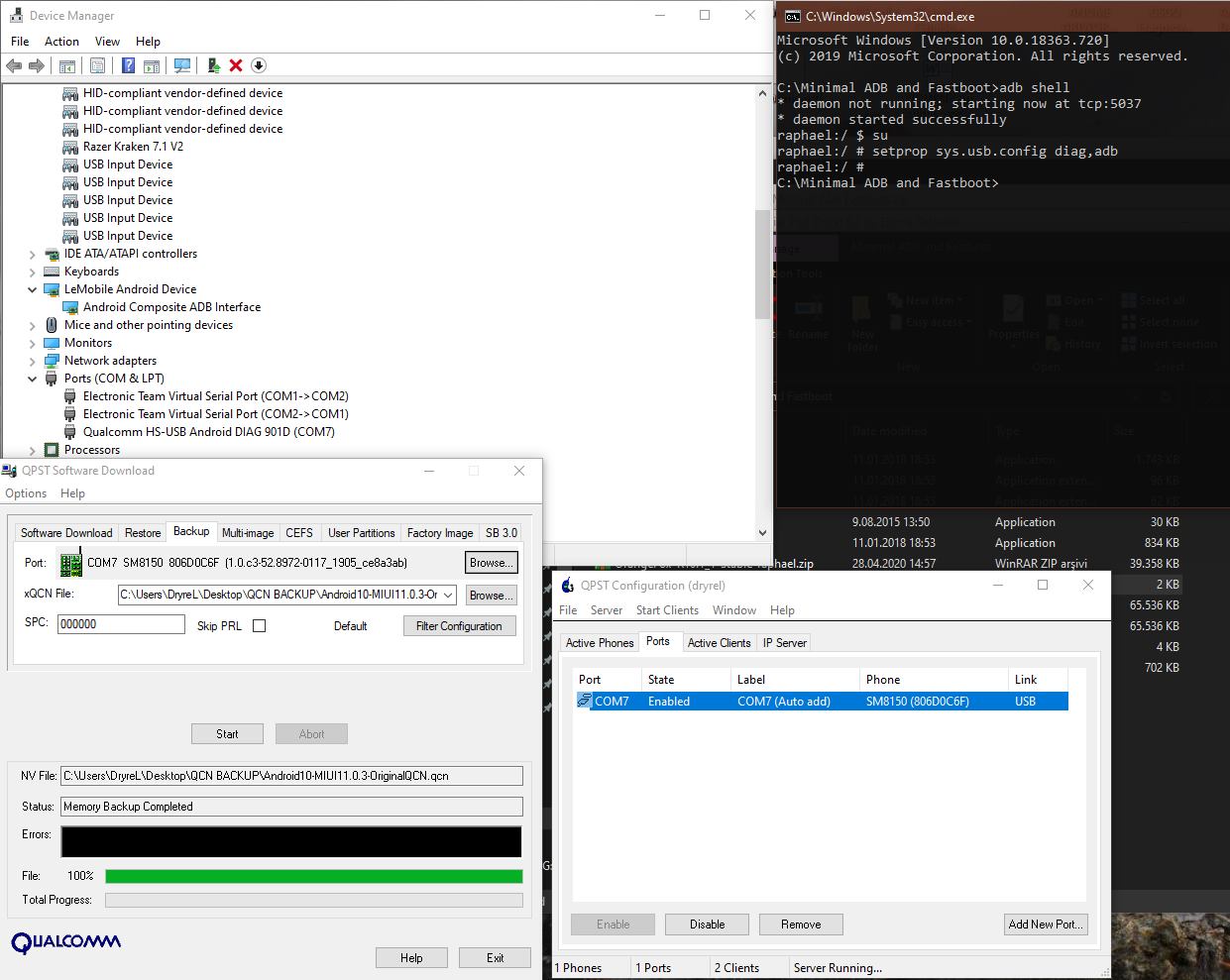Click the Start button in QPST Software Download
The image size is (1230, 980).
[x=227, y=734]
